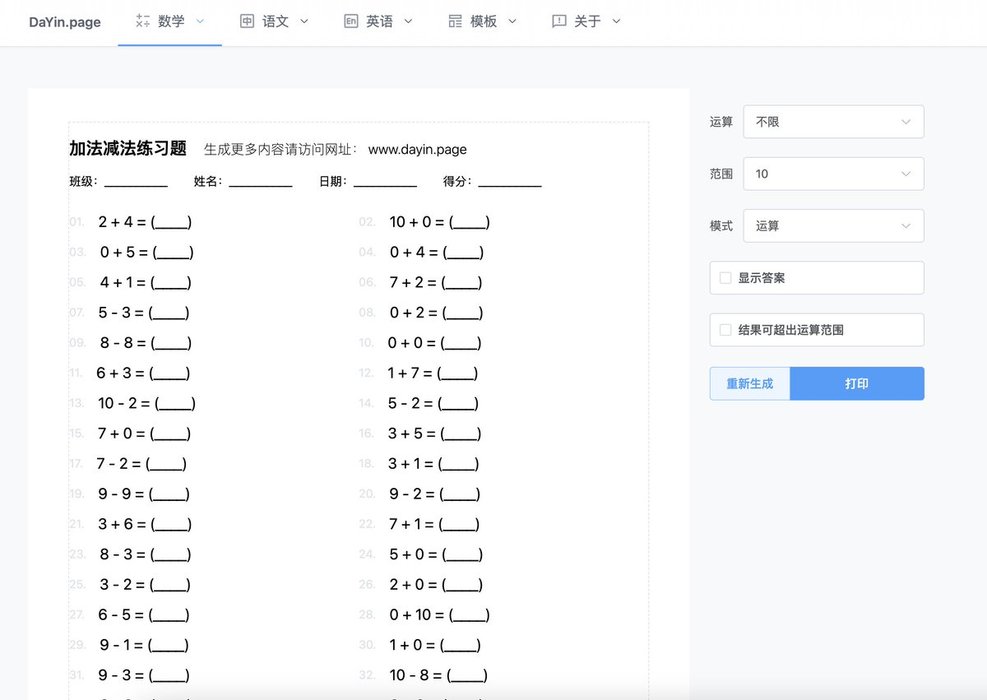The height and width of the screenshot is (700, 987).
Task: Open the 模式 dropdown showing 运算
Action: click(x=833, y=226)
